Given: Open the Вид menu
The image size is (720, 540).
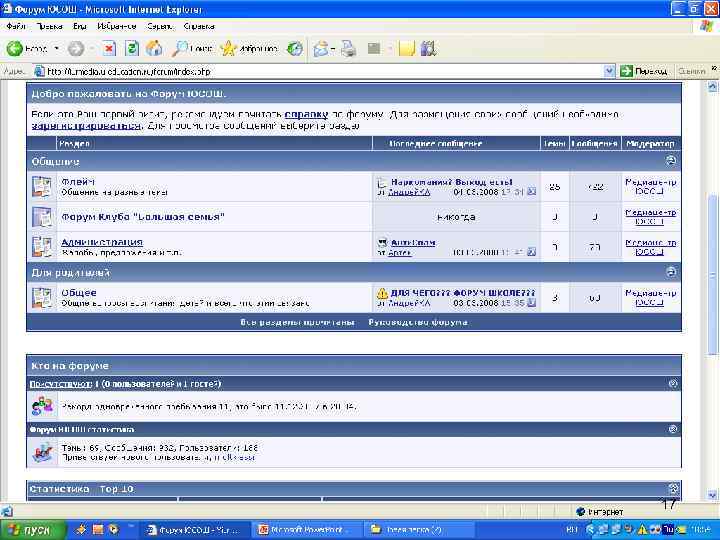Looking at the screenshot, I should tap(79, 26).
